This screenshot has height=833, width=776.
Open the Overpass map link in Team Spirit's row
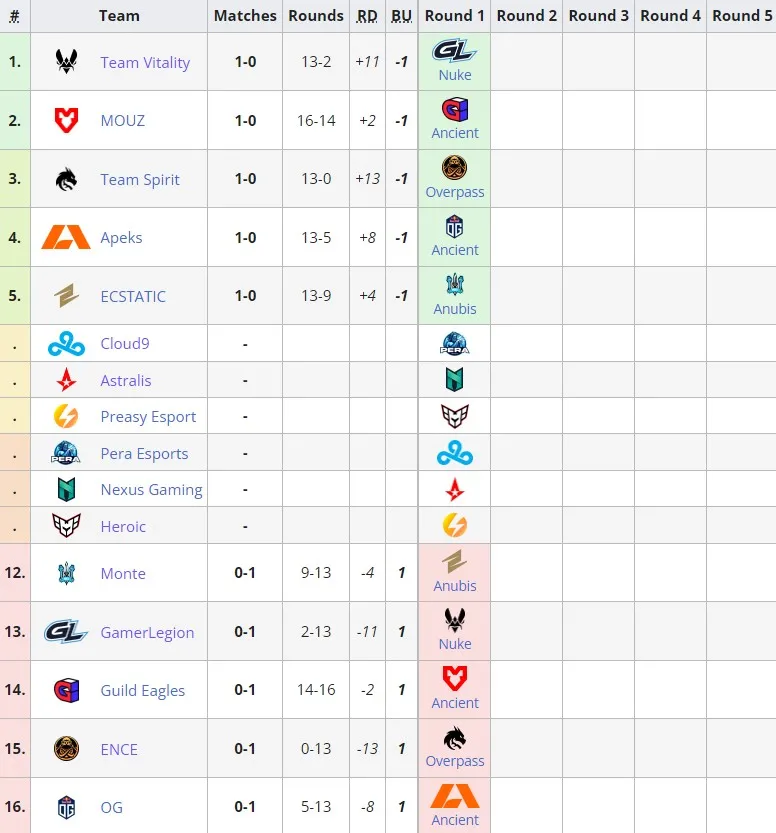[x=455, y=192]
